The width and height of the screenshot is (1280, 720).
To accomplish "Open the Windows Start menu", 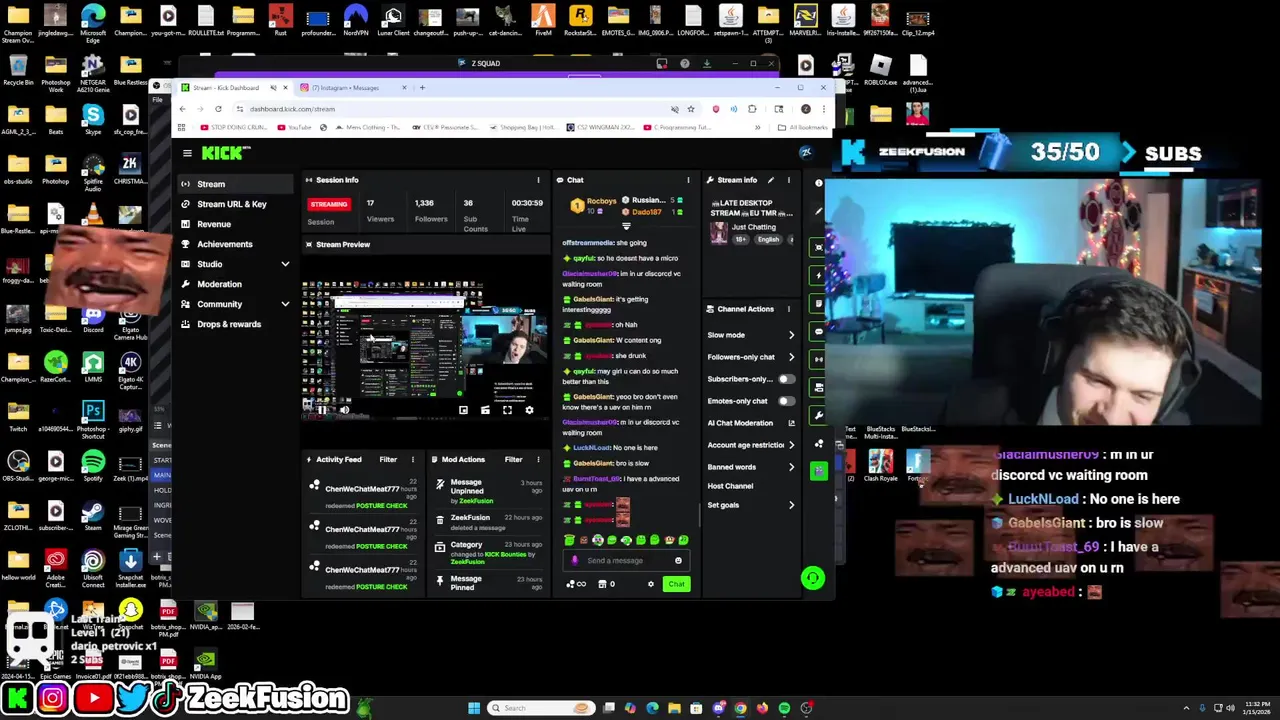I will [474, 708].
